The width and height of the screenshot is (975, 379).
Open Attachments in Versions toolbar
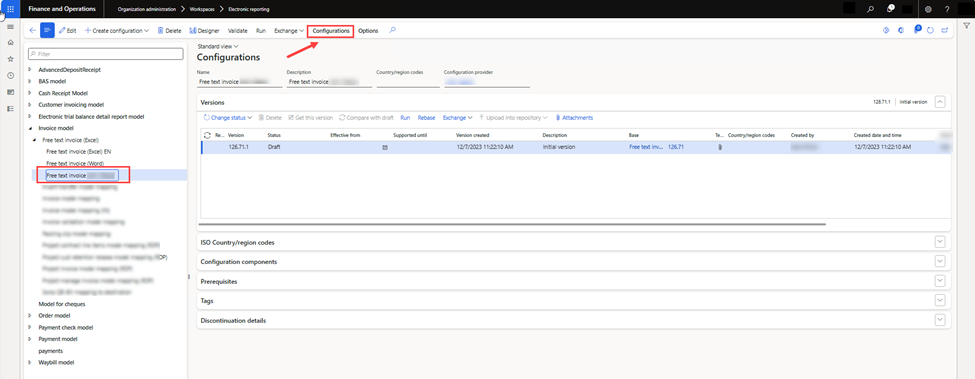[574, 117]
